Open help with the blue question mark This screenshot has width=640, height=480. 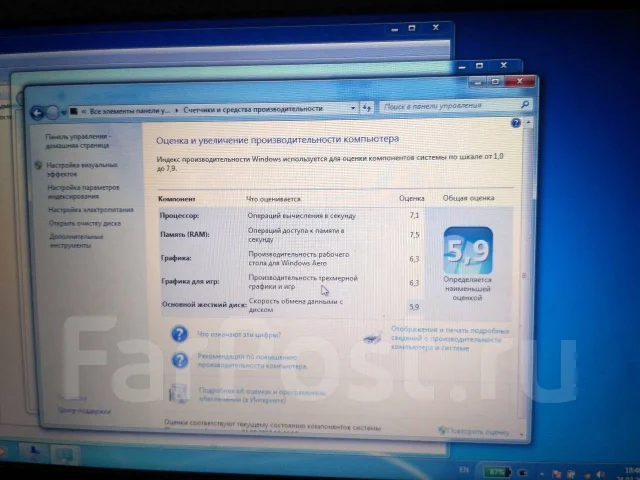pos(516,123)
